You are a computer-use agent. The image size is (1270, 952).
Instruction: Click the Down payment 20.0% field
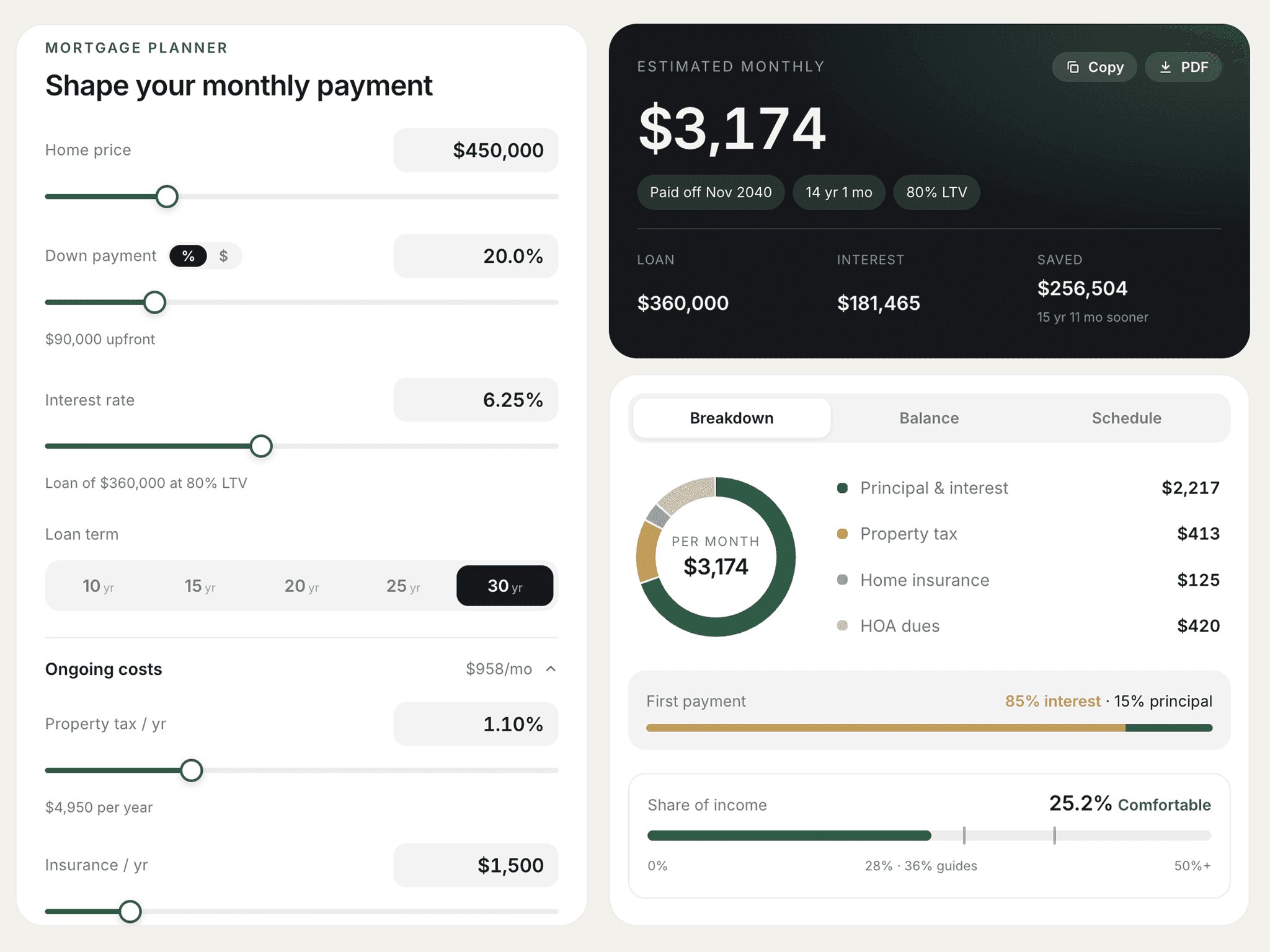[x=476, y=256]
